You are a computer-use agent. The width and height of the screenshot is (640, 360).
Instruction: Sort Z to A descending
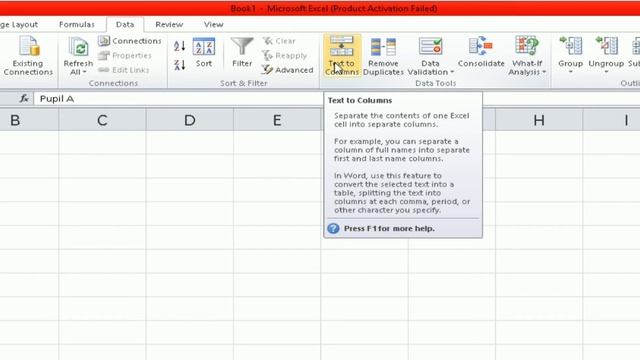point(180,64)
